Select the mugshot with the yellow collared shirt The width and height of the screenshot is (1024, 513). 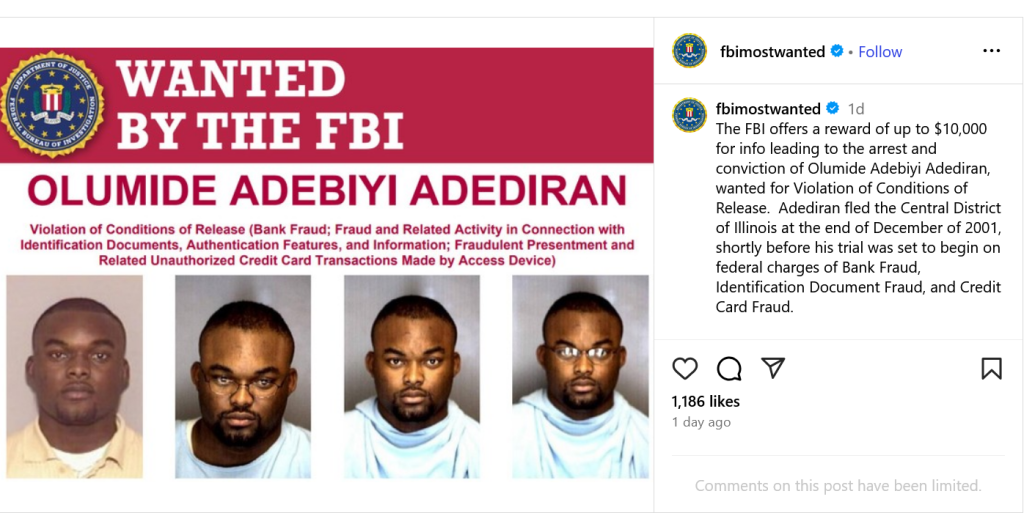[x=74, y=376]
